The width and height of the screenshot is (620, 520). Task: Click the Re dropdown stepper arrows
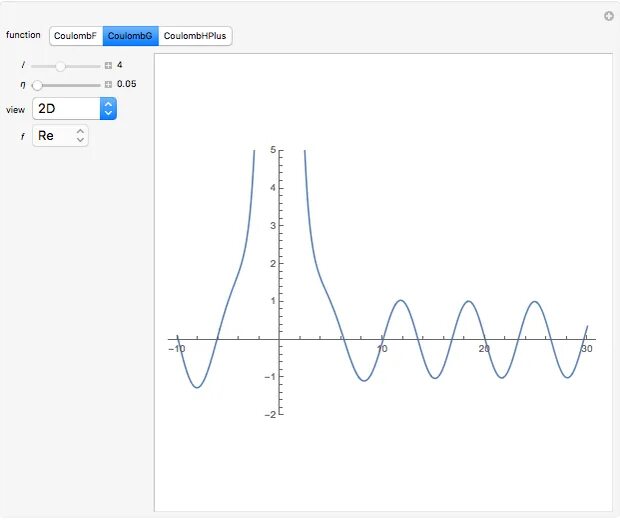click(x=80, y=136)
